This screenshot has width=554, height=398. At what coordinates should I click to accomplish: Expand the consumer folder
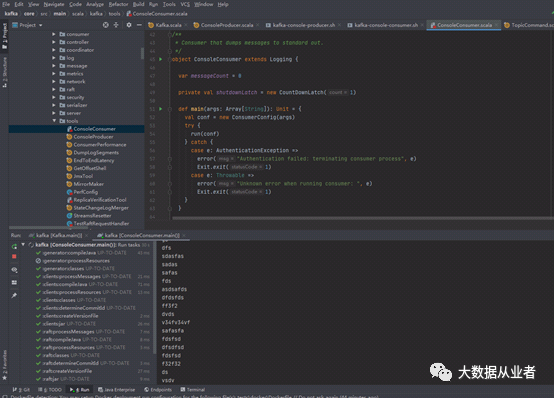(x=54, y=34)
